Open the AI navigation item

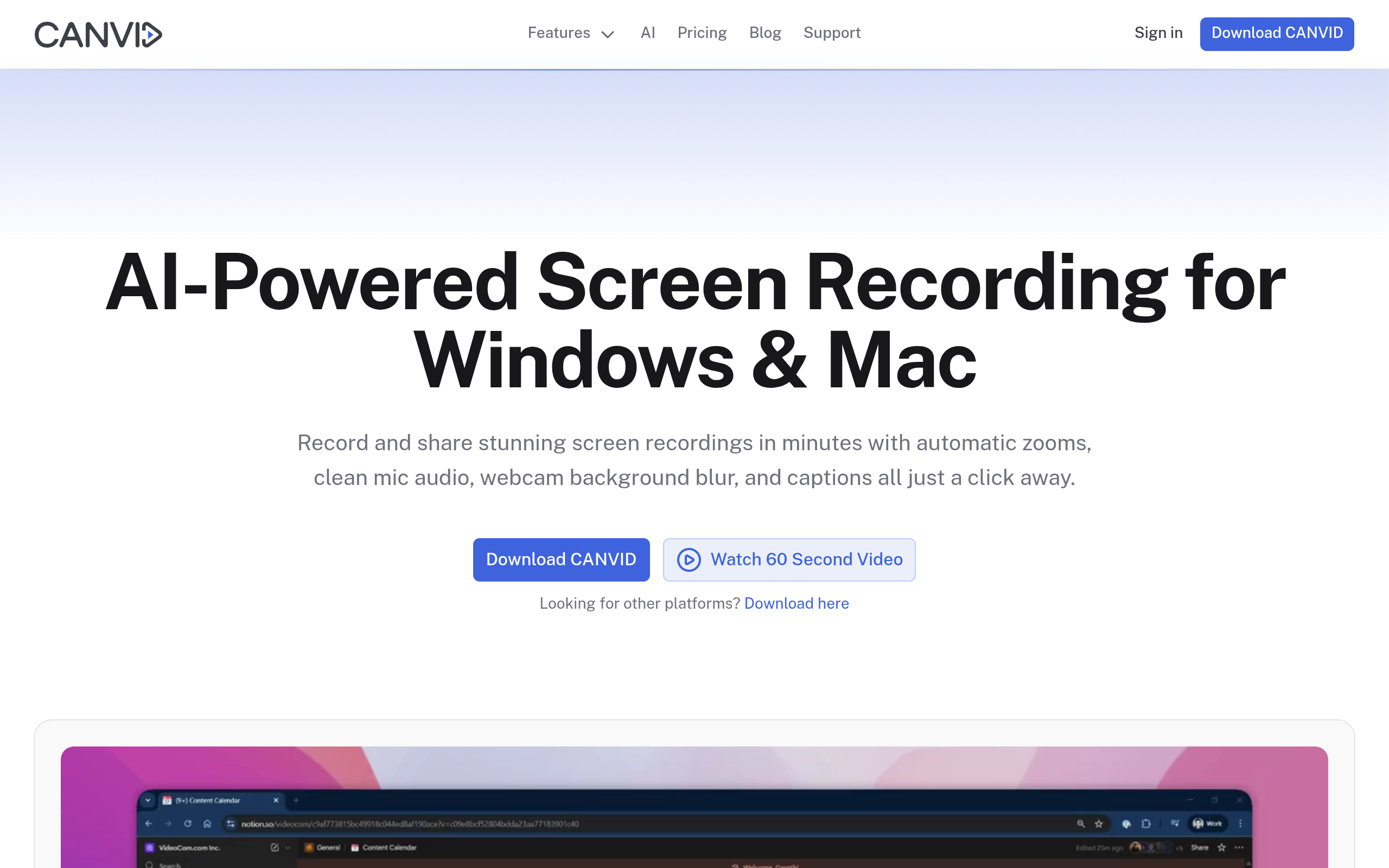coord(647,33)
